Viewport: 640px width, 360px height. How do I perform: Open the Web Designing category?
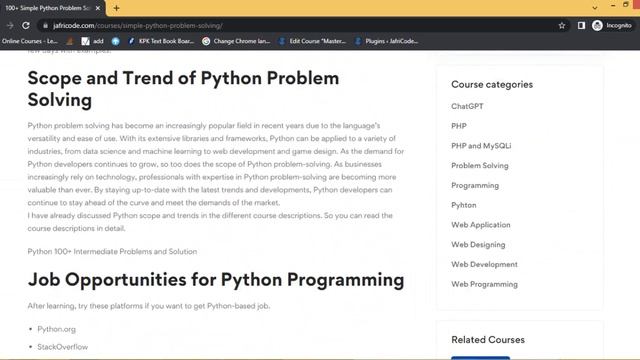pyautogui.click(x=478, y=244)
